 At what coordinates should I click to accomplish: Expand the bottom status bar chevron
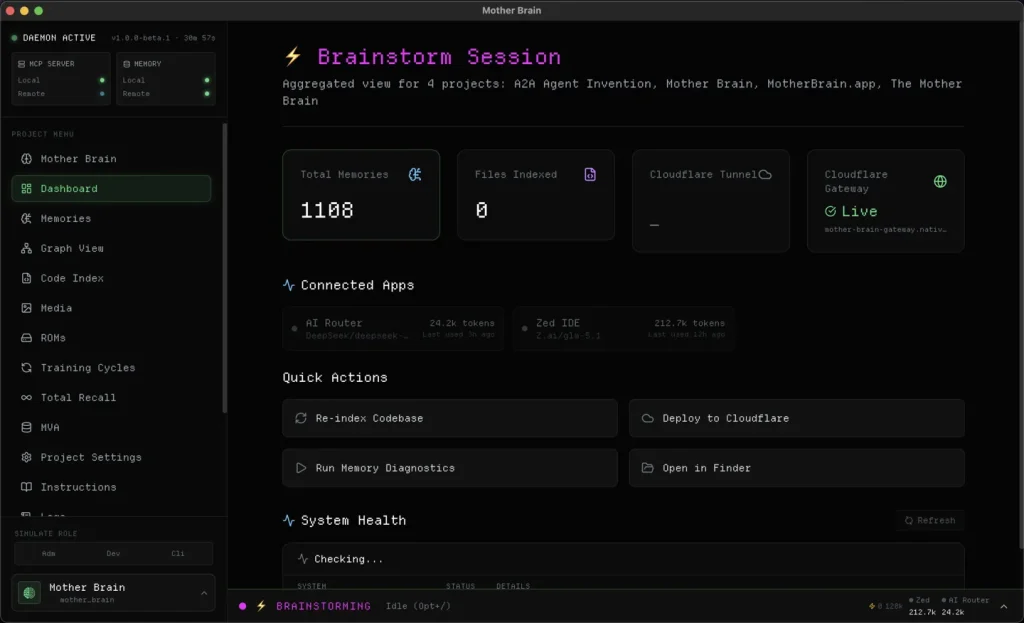tap(1004, 606)
